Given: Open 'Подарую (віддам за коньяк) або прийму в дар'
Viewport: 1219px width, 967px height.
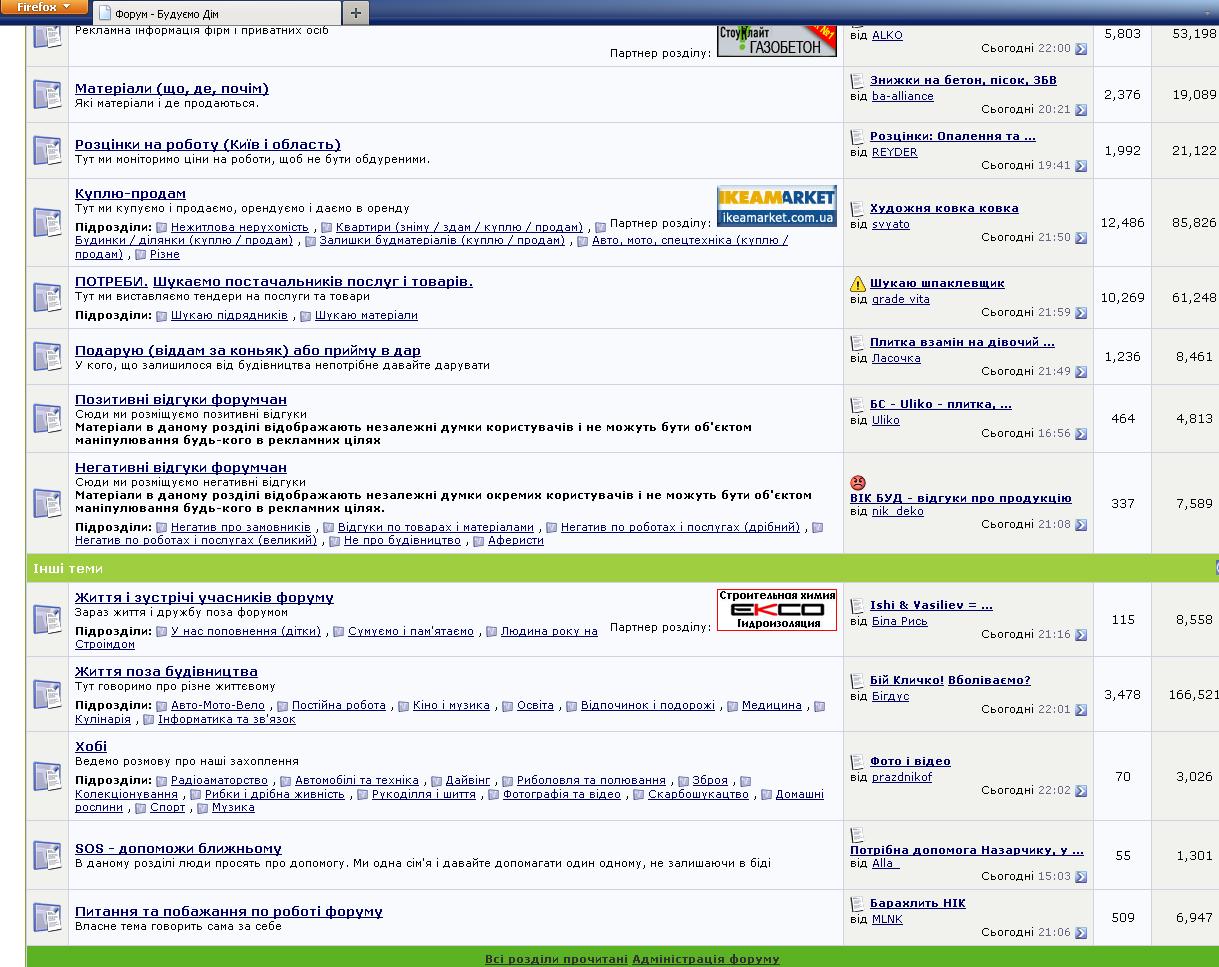Looking at the screenshot, I should click(x=248, y=350).
